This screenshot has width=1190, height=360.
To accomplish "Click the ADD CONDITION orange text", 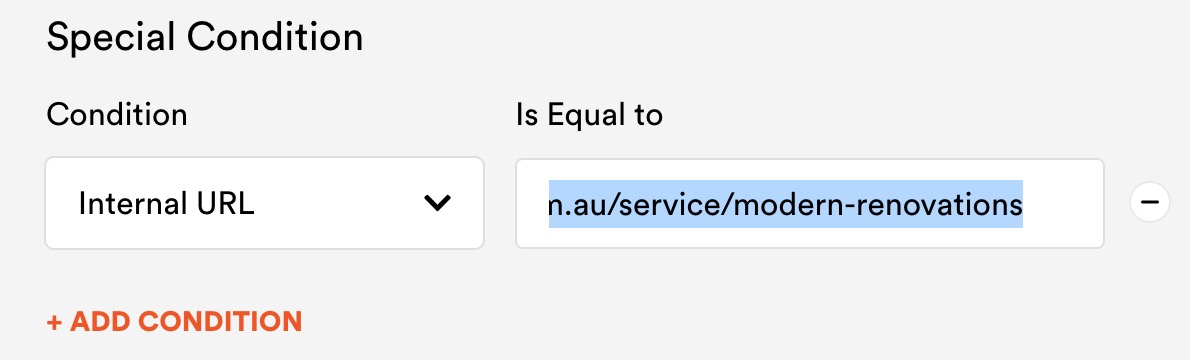I will [x=186, y=321].
